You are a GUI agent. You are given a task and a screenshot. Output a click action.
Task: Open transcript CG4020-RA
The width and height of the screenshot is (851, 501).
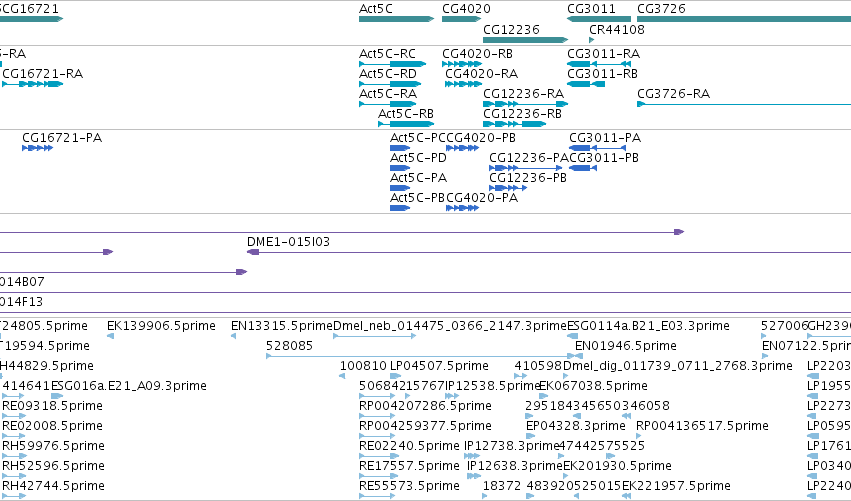[x=481, y=74]
